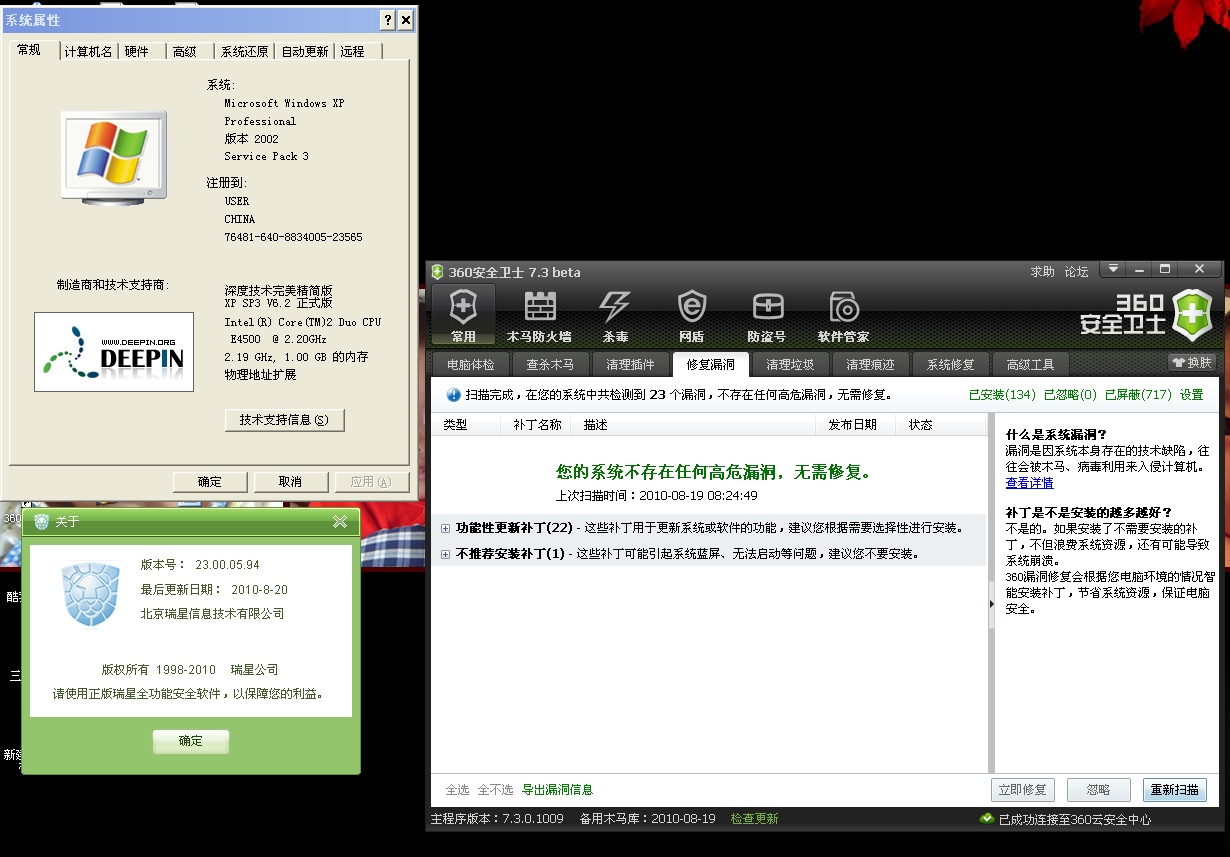
Task: Click the help question mark in 系统属性
Action: click(388, 20)
